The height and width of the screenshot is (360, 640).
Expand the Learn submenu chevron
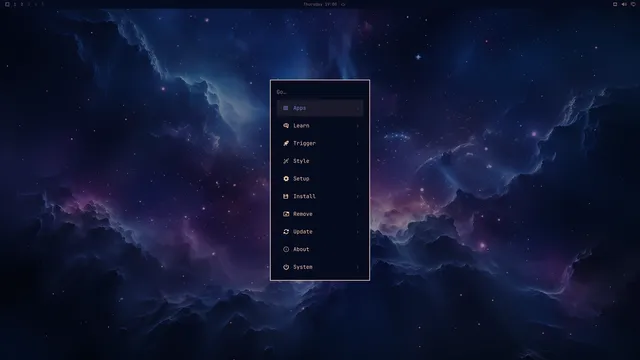358,126
